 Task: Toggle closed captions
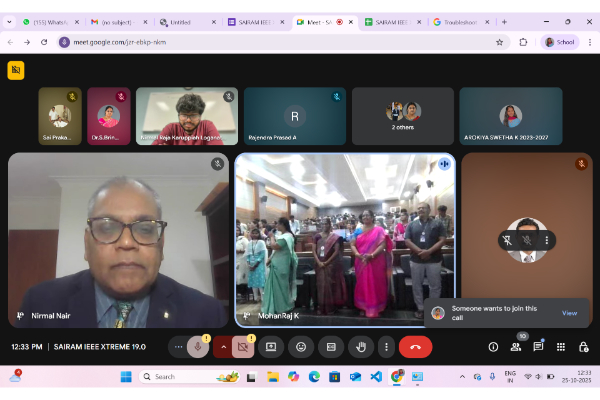(331, 347)
